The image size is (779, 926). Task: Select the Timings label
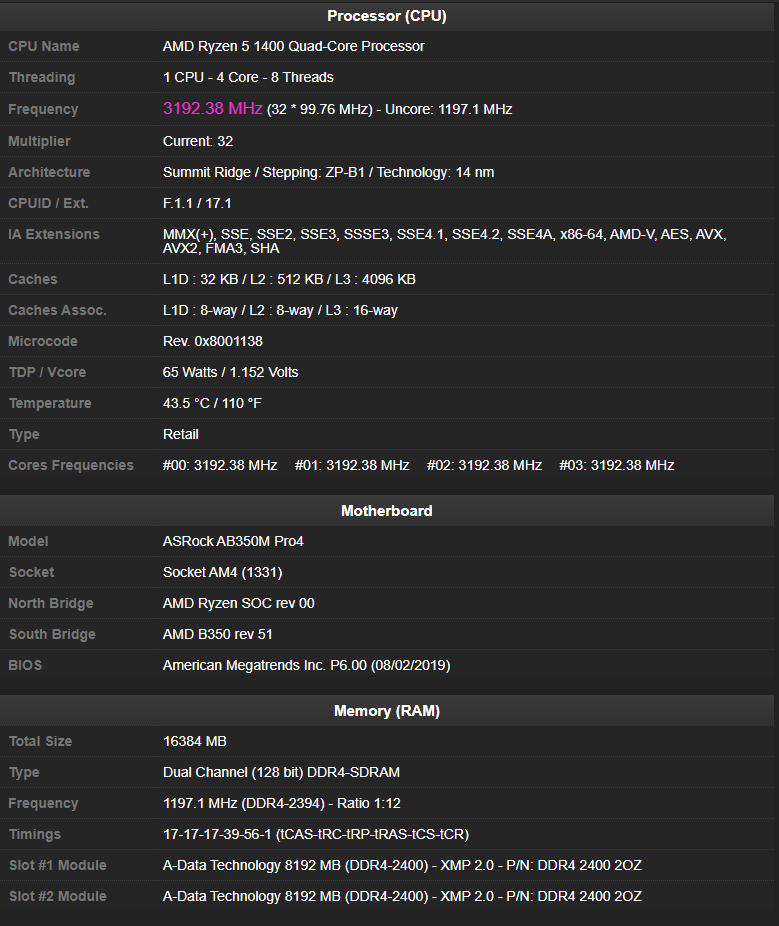(35, 834)
